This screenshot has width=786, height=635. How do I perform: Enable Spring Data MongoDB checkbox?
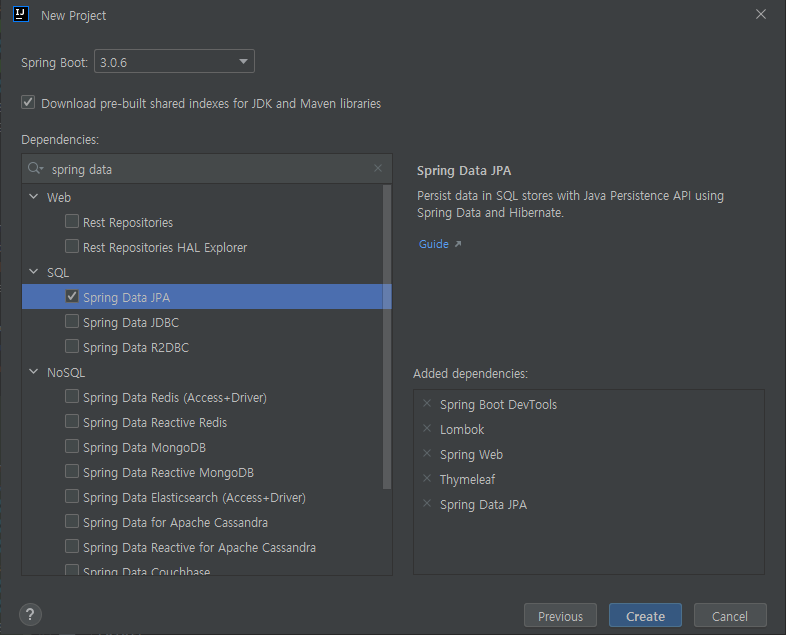[72, 446]
